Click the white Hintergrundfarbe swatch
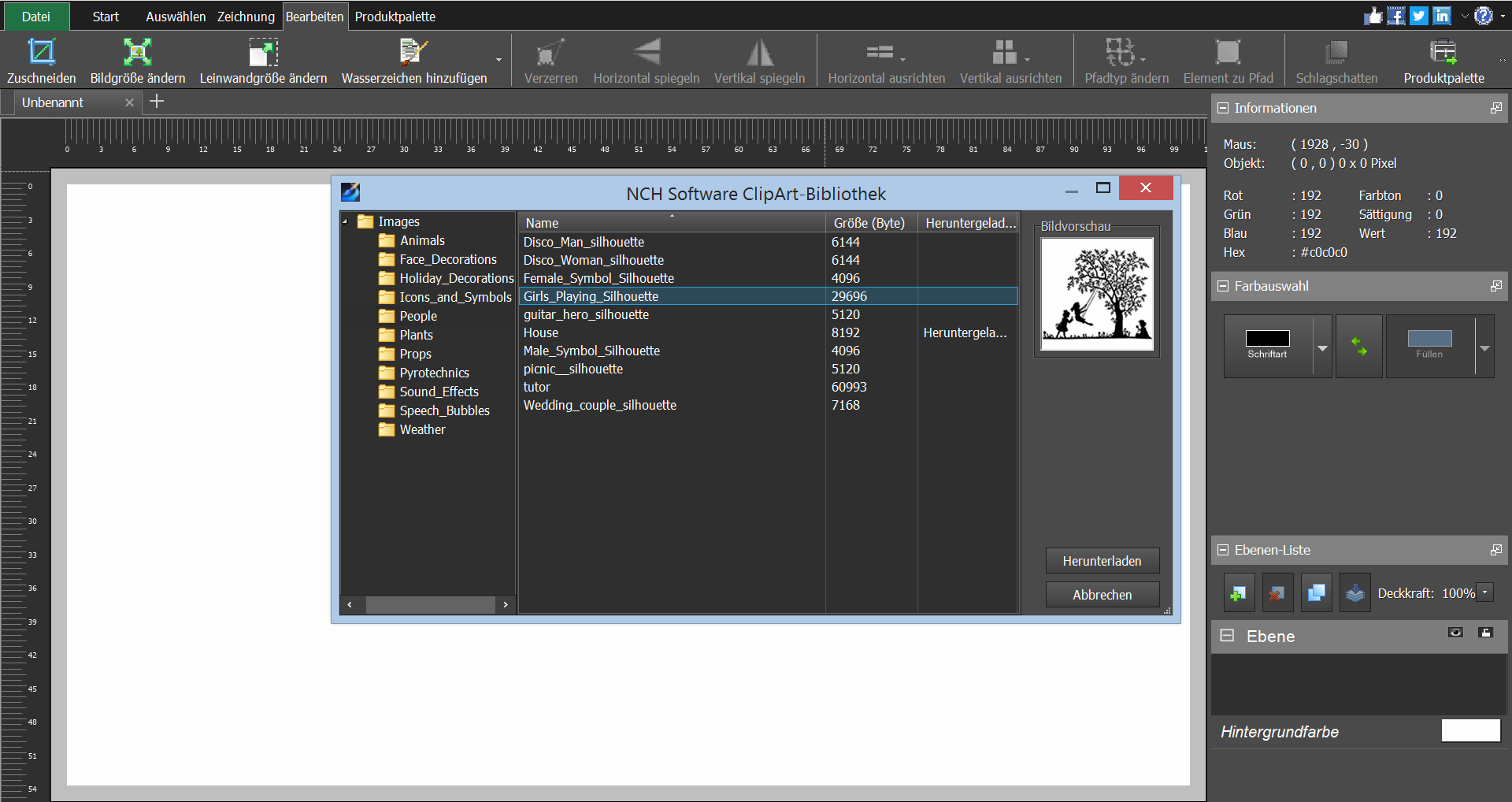Viewport: 1512px width, 802px height. (x=1470, y=731)
